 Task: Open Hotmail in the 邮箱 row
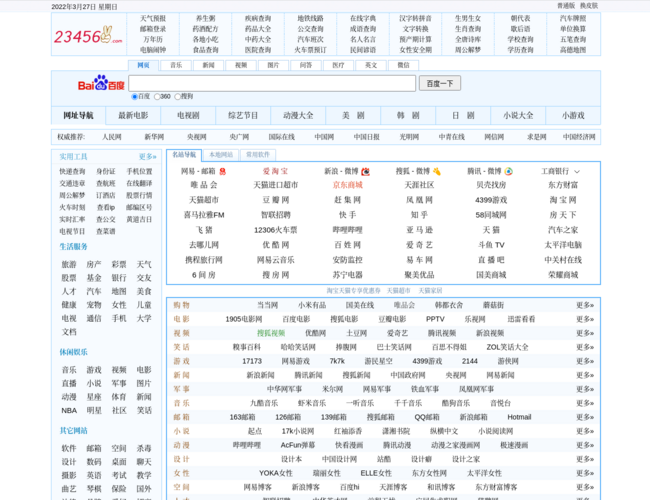tap(519, 417)
